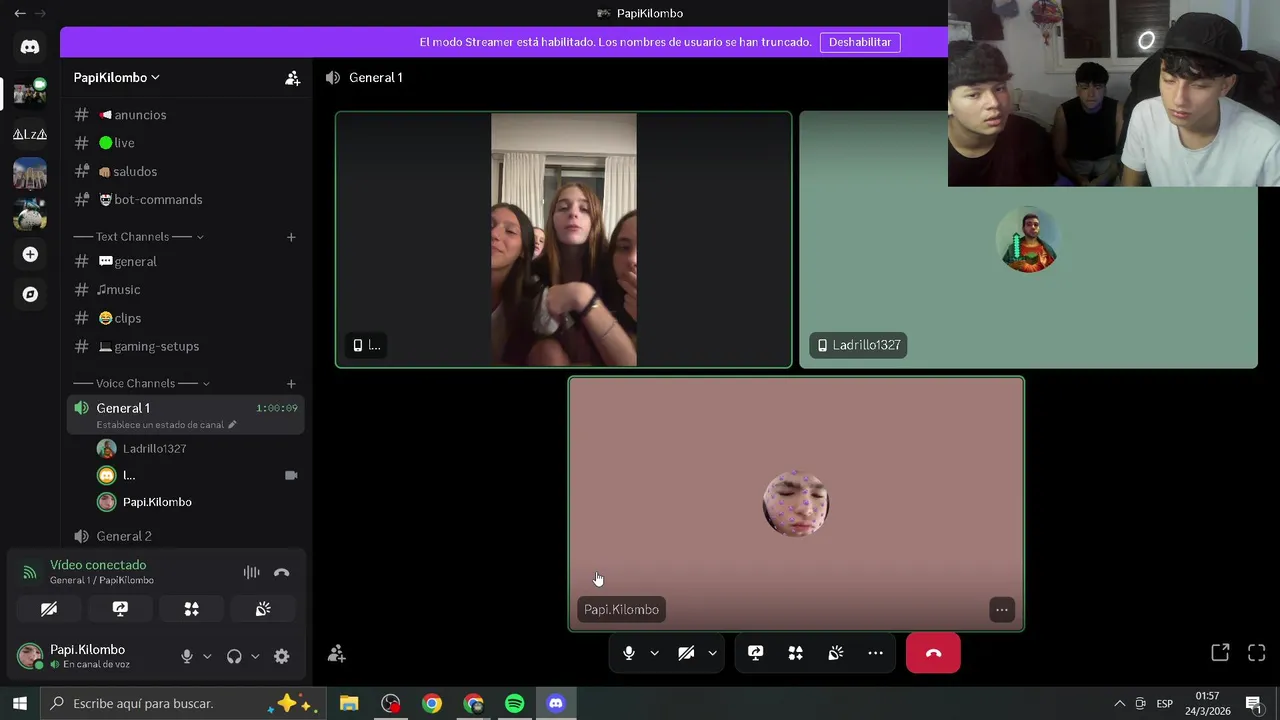Disconnect from voice in the connection panel
The height and width of the screenshot is (720, 1280).
[x=281, y=572]
